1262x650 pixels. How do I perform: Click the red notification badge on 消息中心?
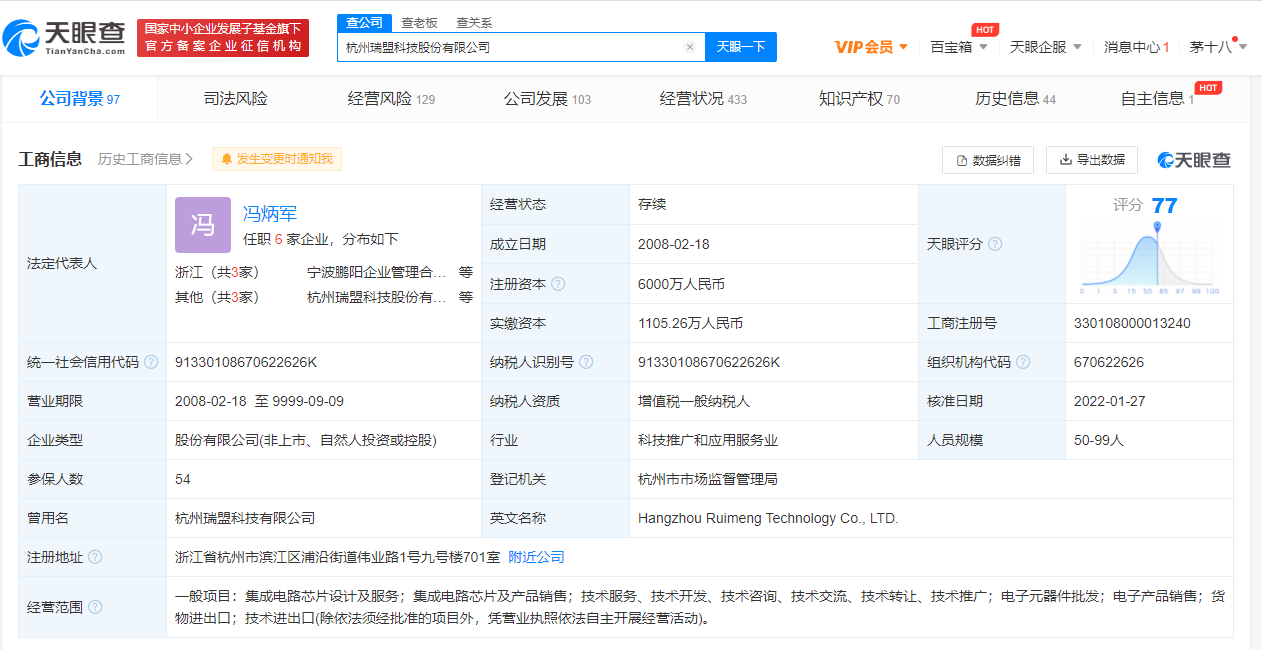tap(1166, 47)
